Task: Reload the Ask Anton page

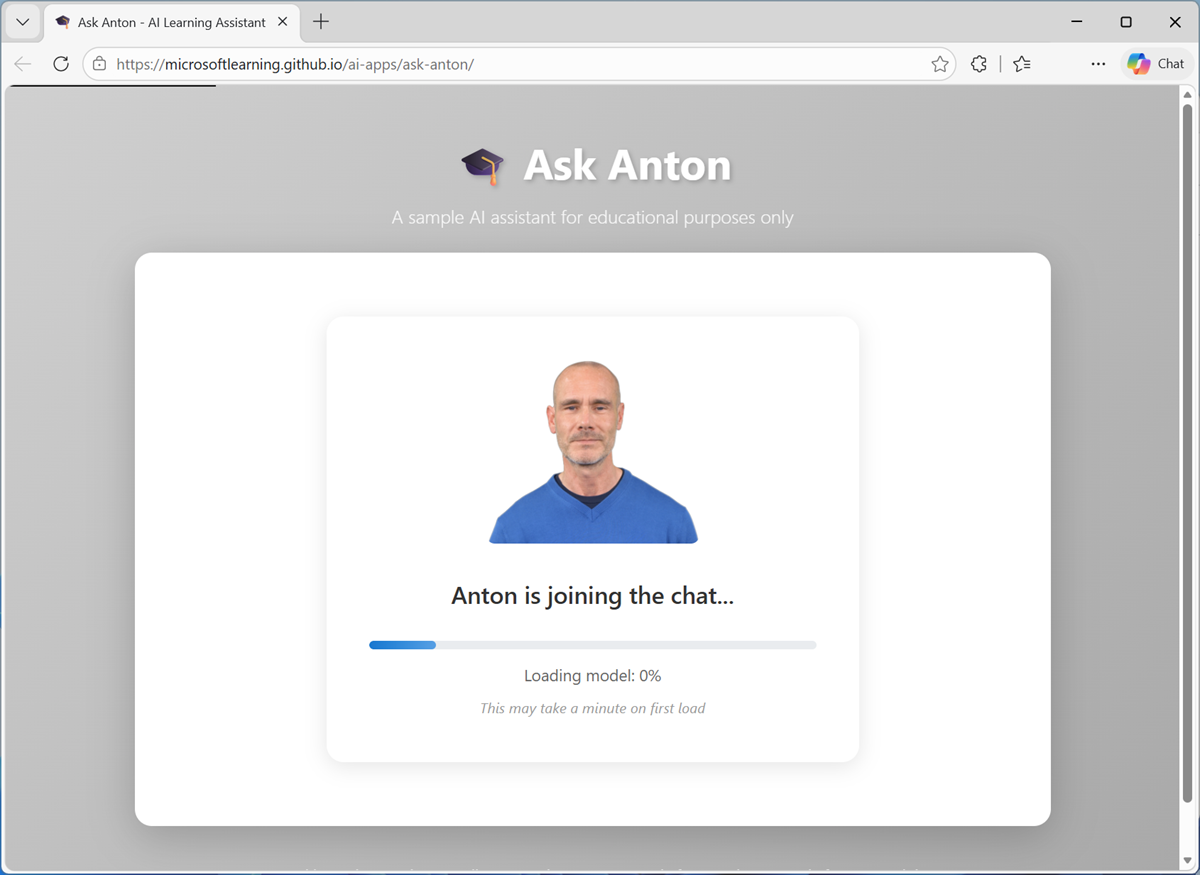Action: [61, 63]
